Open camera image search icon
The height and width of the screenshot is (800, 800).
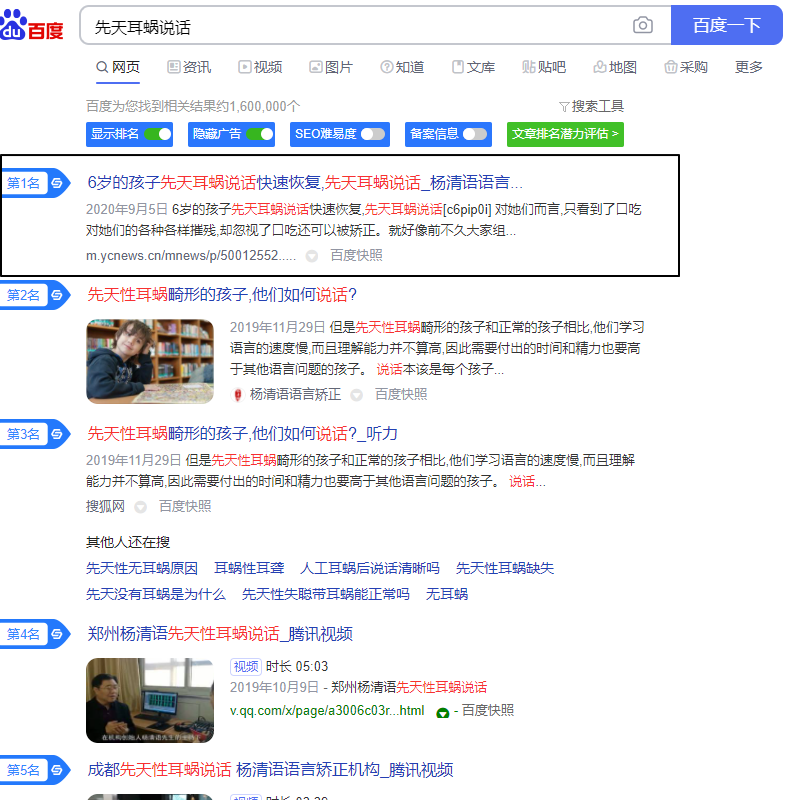point(642,25)
